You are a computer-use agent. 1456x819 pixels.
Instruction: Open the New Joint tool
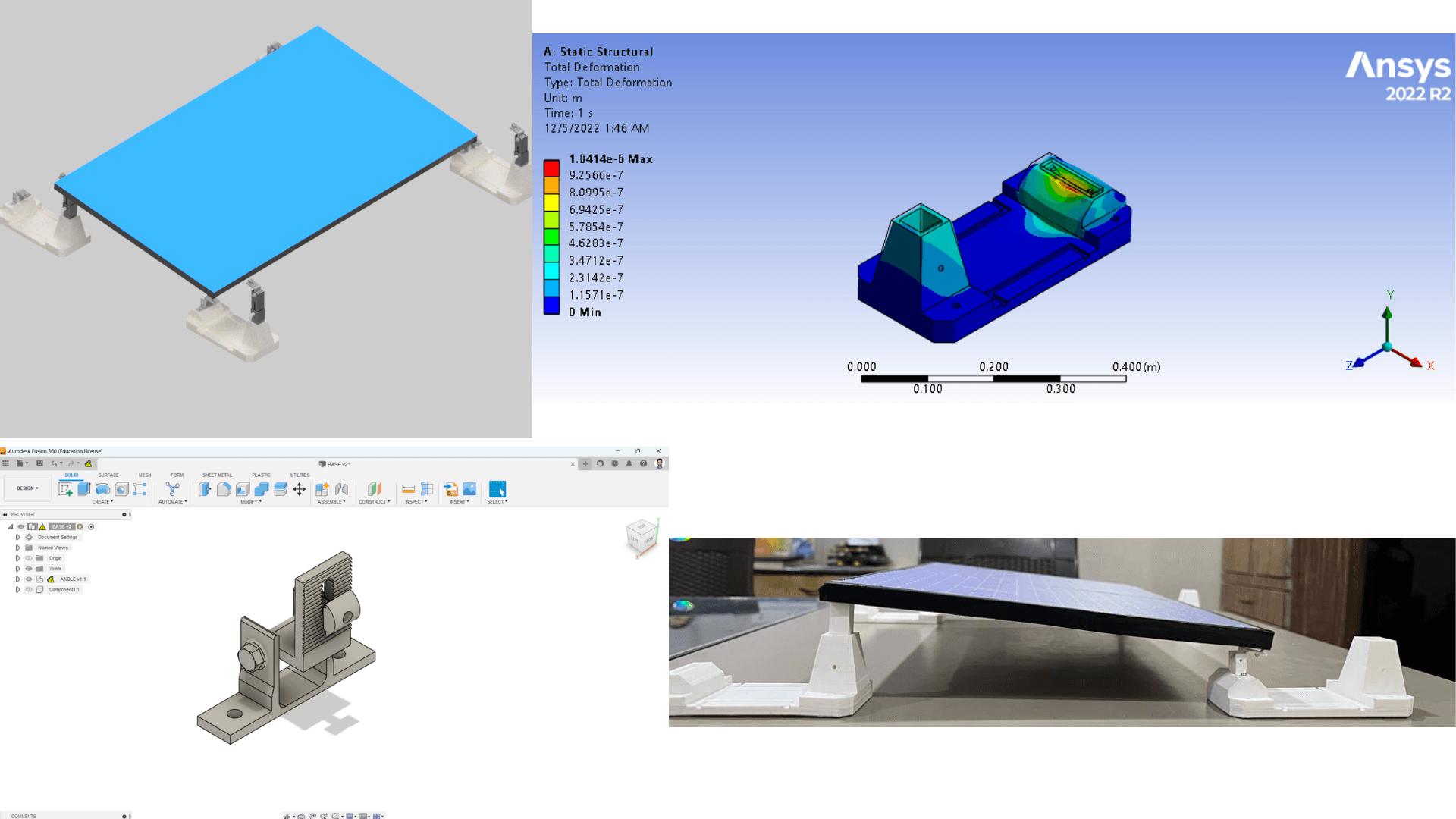pos(342,489)
